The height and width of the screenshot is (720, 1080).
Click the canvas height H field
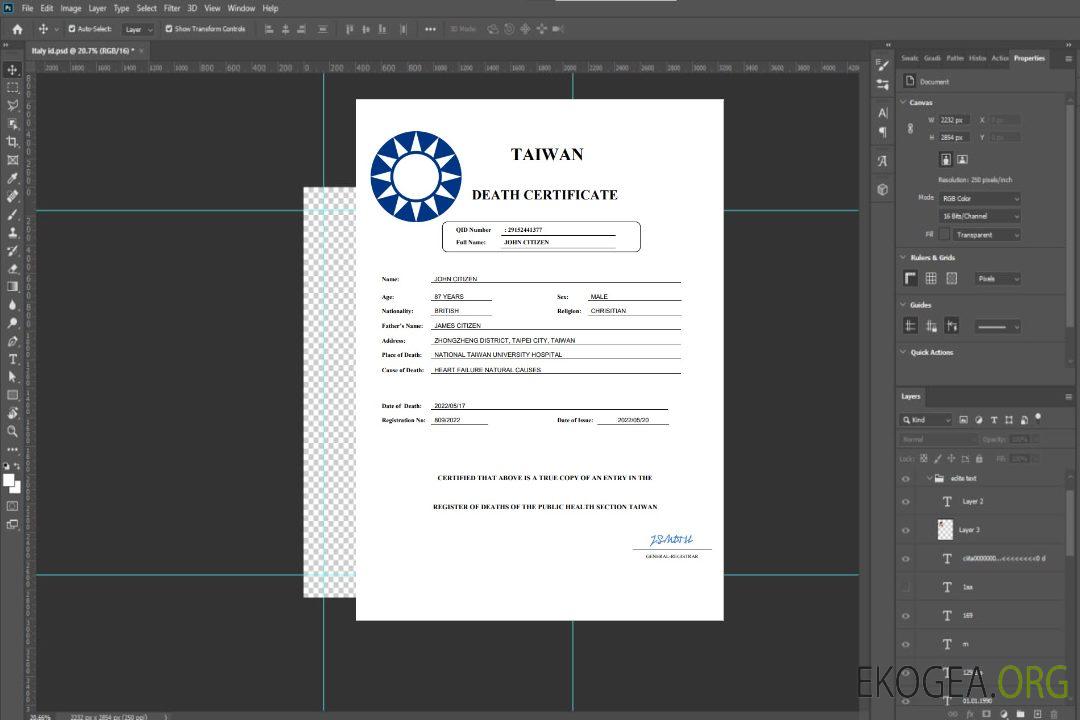[955, 138]
